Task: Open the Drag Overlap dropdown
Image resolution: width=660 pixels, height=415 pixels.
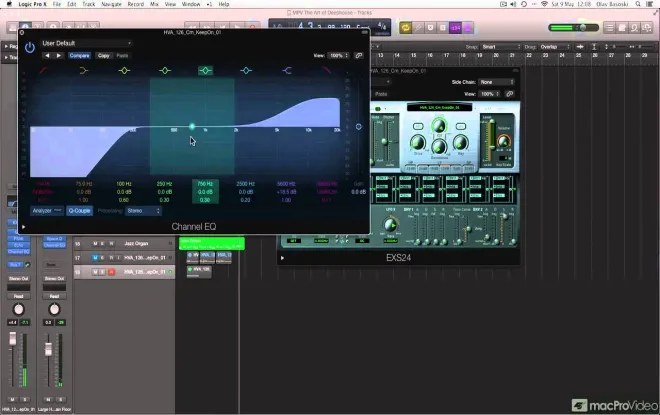Action: point(555,47)
